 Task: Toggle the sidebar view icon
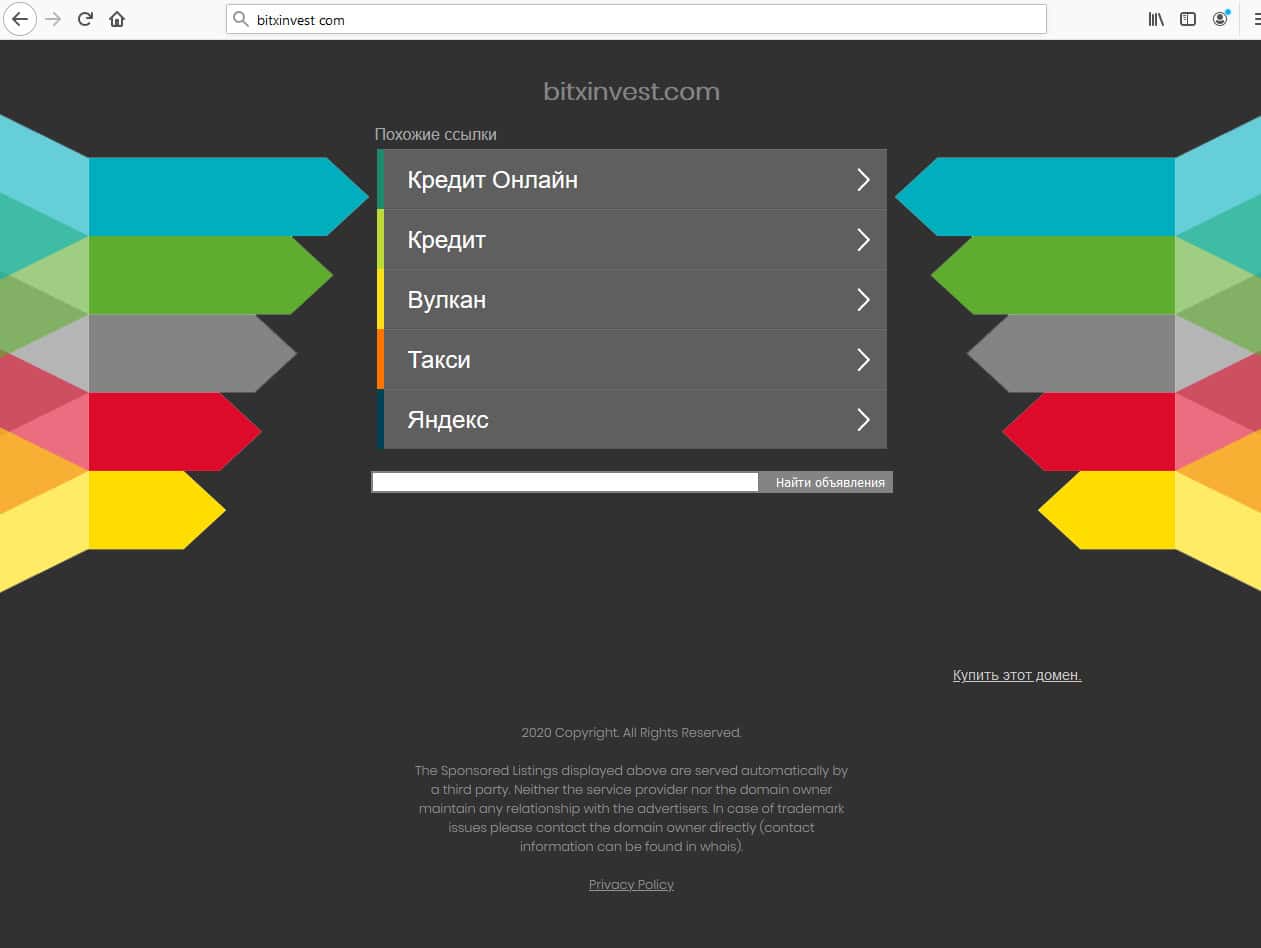[x=1188, y=19]
